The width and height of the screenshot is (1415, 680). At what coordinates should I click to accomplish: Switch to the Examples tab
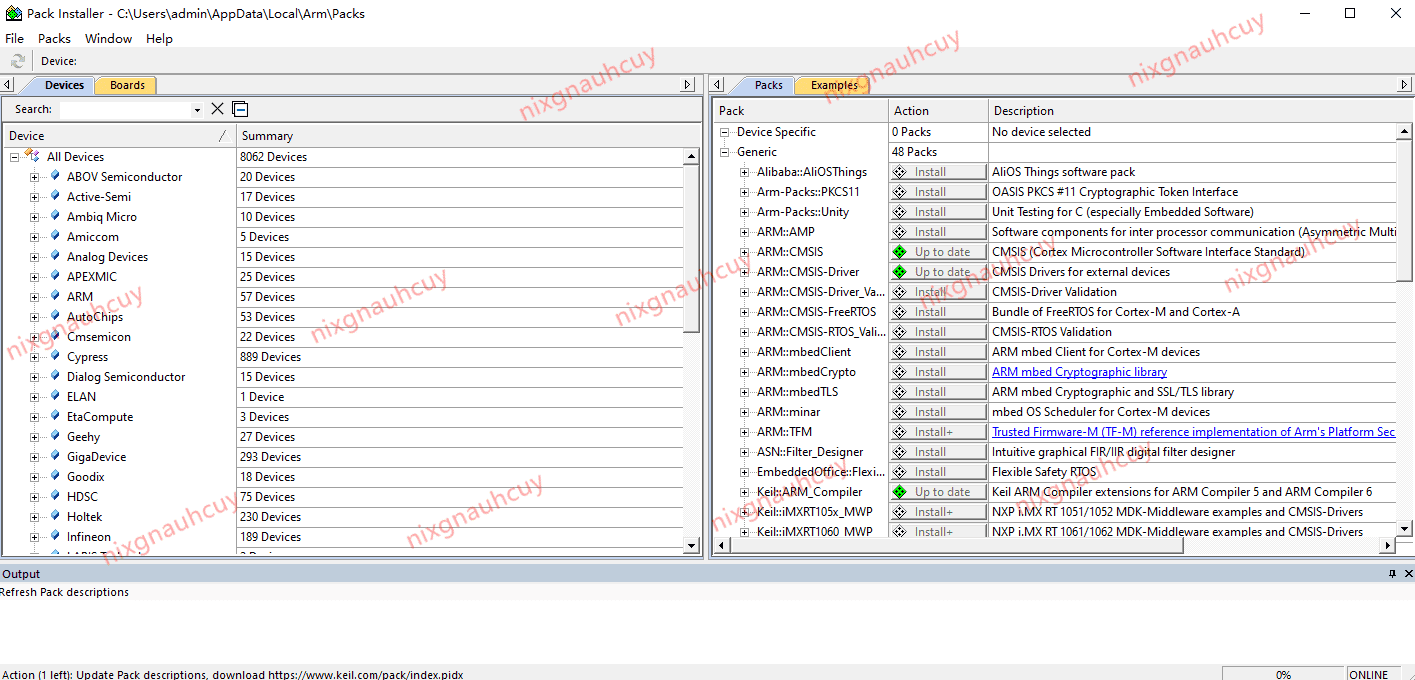pos(834,85)
